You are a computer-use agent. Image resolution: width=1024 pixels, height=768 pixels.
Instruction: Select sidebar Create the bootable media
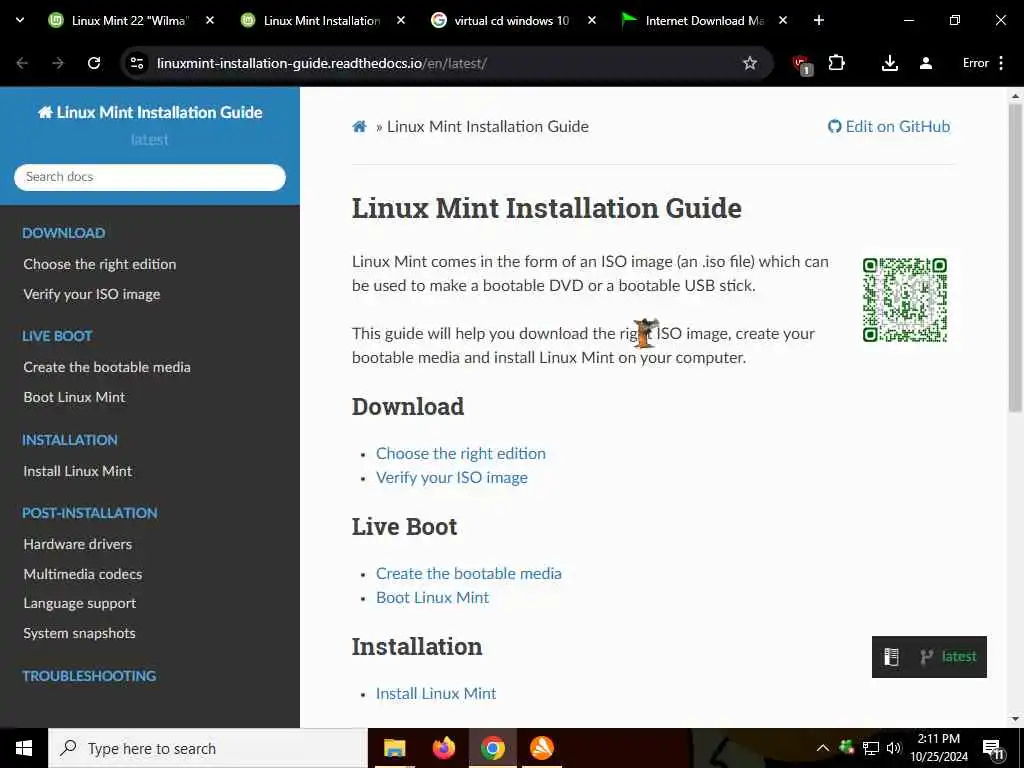pyautogui.click(x=107, y=367)
